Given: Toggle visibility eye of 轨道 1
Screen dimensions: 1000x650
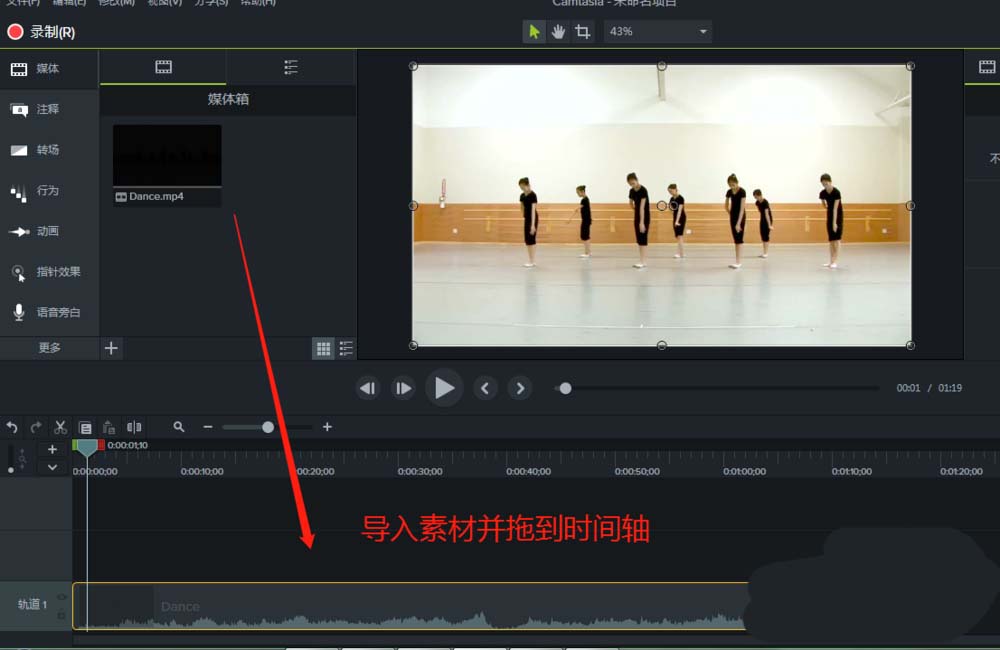Looking at the screenshot, I should [x=62, y=597].
